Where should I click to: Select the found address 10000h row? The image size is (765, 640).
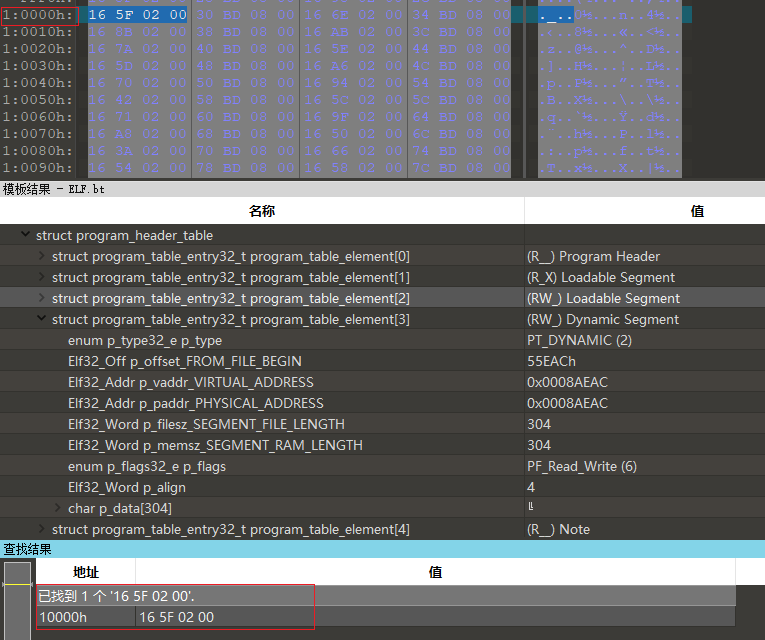386,617
